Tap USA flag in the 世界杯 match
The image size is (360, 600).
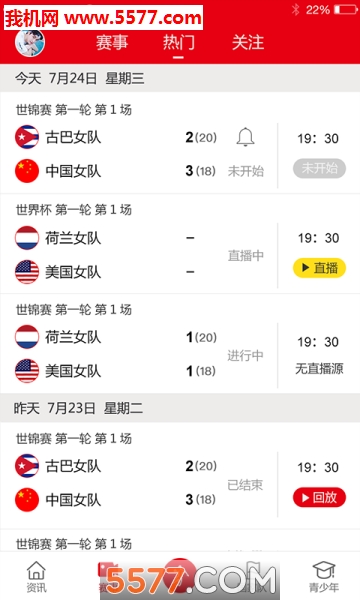(27, 272)
